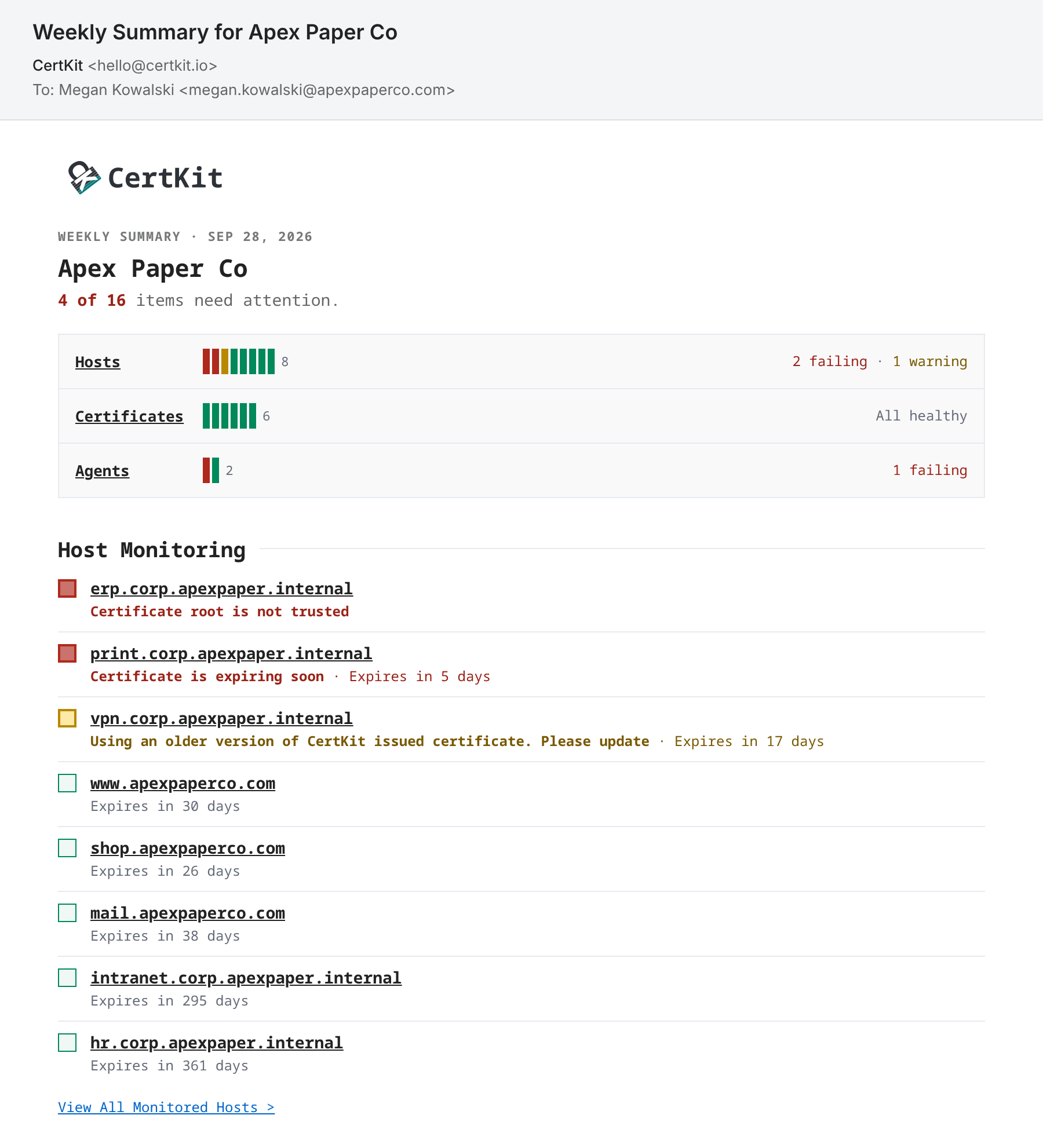The image size is (1043, 1148).
Task: Click View All Monitored Hosts link
Action: (166, 1107)
